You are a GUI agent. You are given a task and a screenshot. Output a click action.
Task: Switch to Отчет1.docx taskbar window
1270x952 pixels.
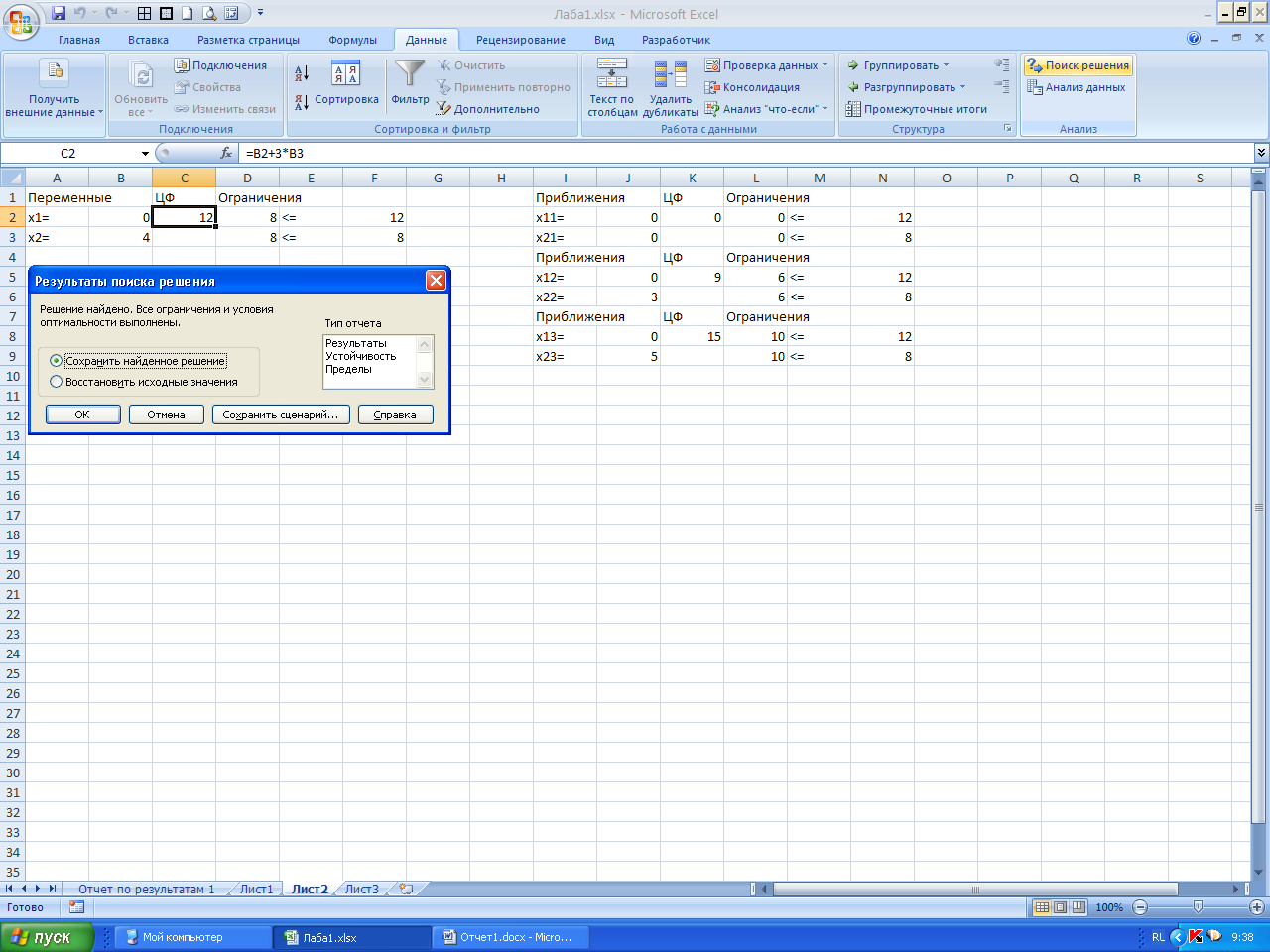coord(512,937)
